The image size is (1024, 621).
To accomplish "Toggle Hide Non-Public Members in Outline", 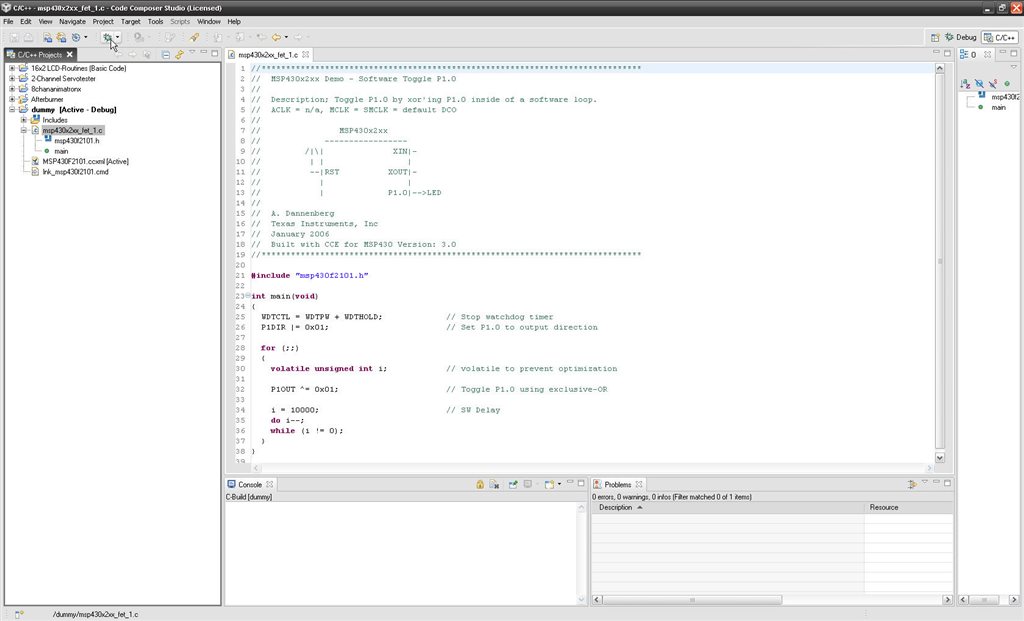I will 1006,83.
